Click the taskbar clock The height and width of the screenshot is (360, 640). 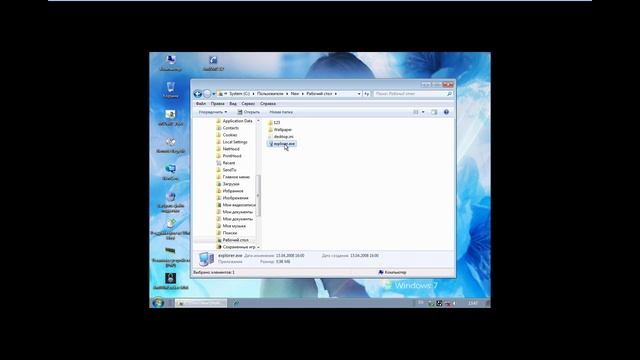pos(473,303)
